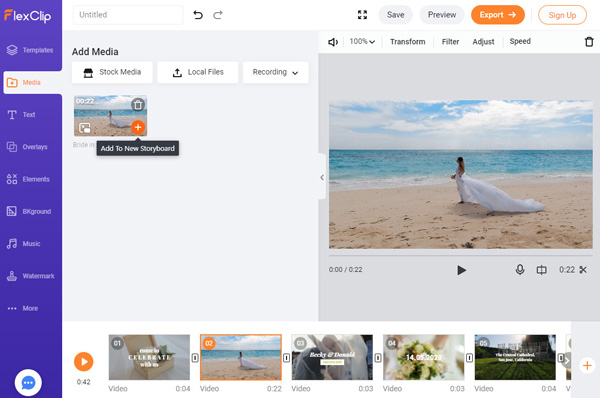This screenshot has height=398, width=600.
Task: Select the 00:22 bride beach media thumbnail
Action: click(x=110, y=116)
